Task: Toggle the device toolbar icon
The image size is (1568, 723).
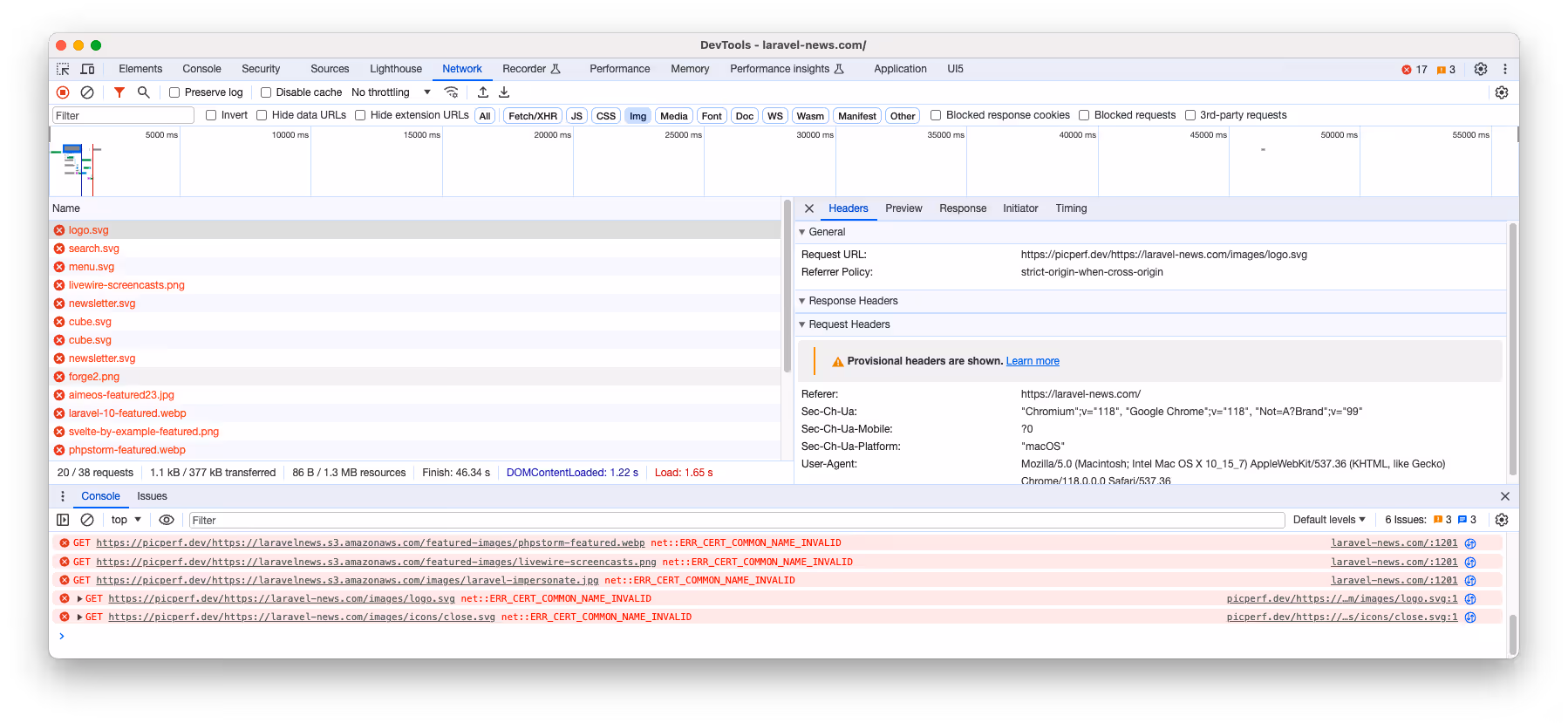Action: tap(87, 69)
